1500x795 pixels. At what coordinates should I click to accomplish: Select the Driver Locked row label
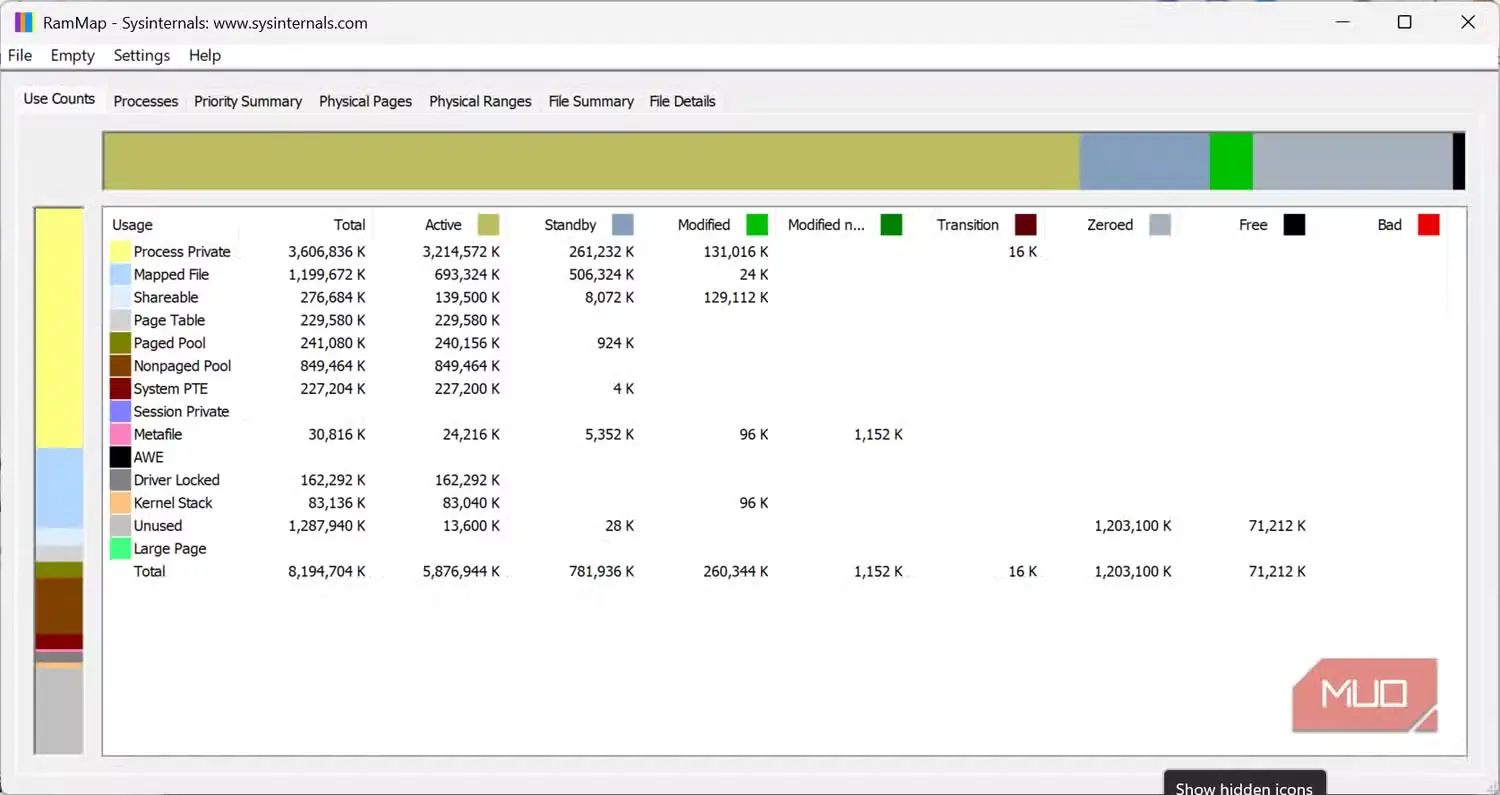point(176,480)
